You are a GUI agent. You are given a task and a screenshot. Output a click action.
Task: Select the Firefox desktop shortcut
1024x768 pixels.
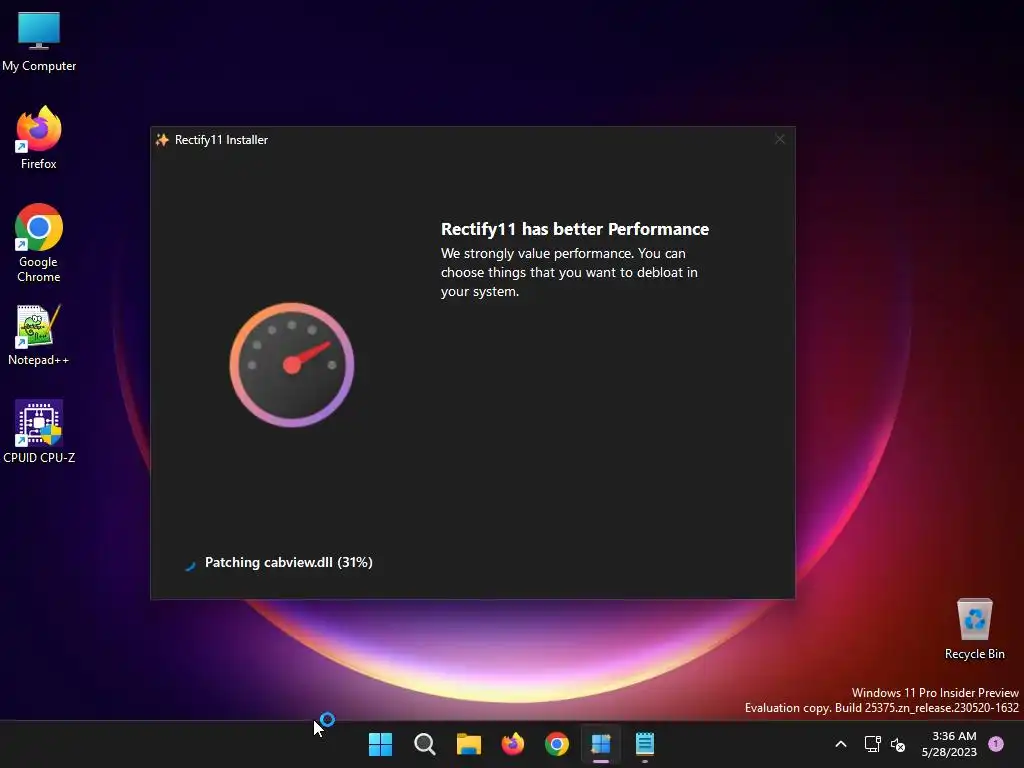(39, 138)
